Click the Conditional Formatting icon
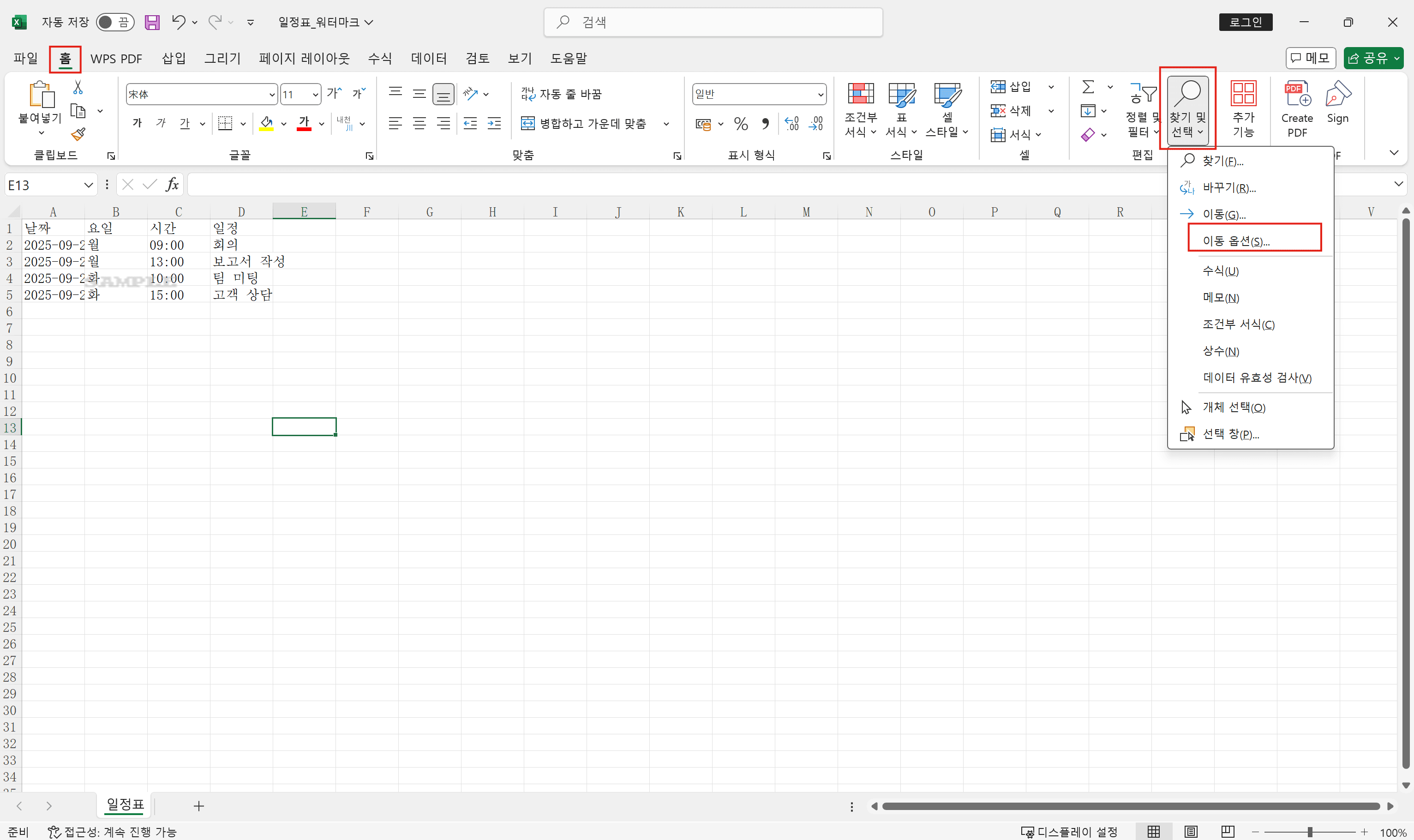 [x=860, y=94]
